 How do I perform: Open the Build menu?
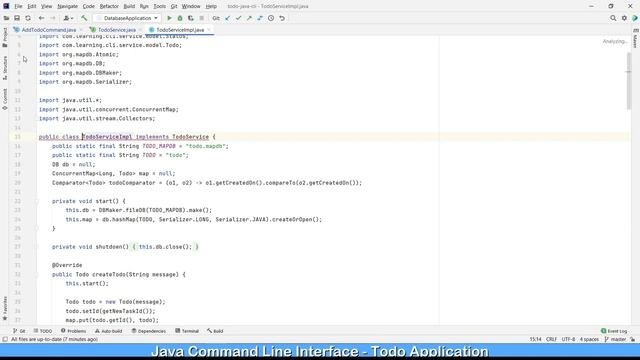coord(129,6)
